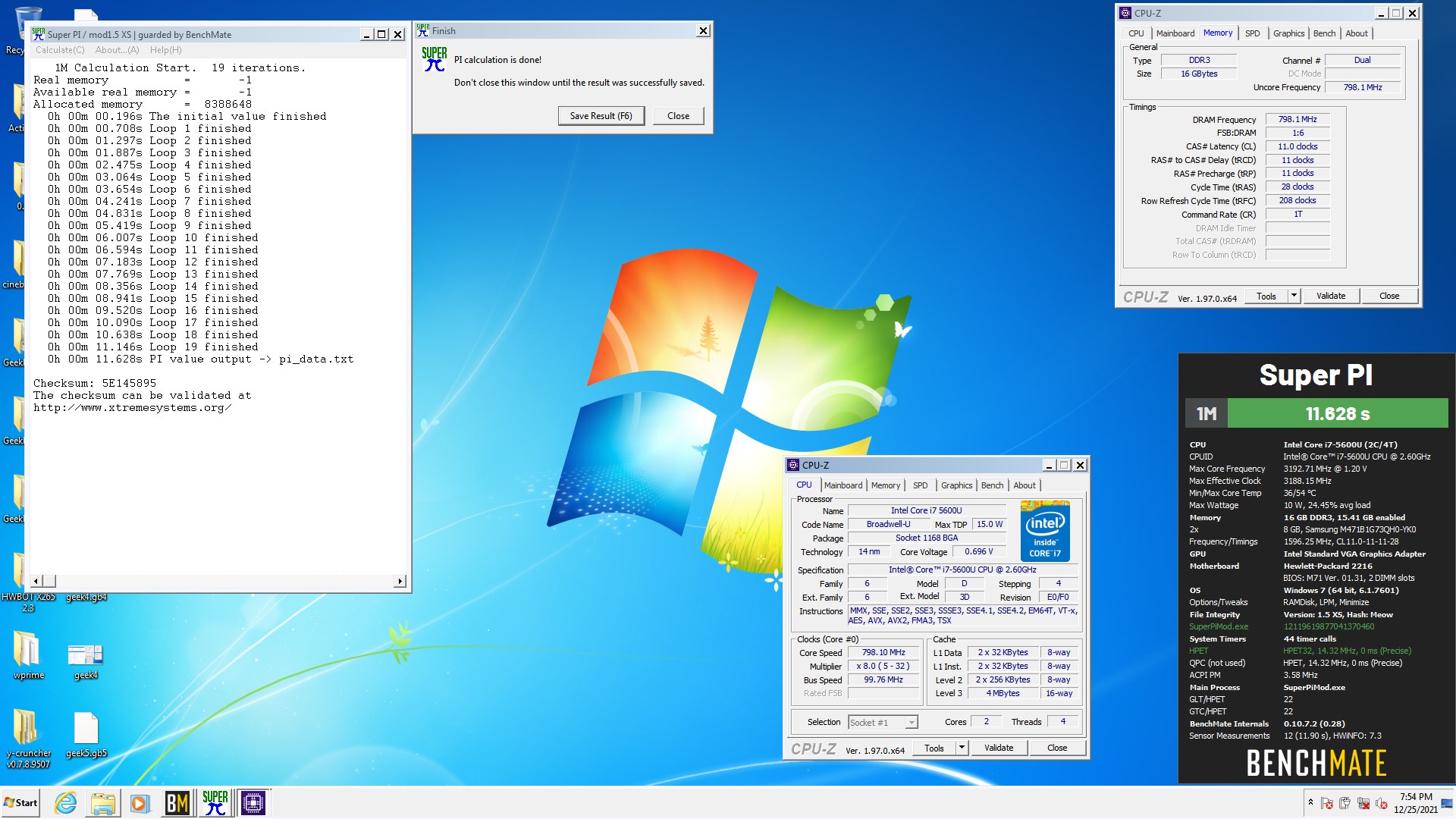1456x819 pixels.
Task: Close the Finish dialog with X
Action: pyautogui.click(x=703, y=31)
